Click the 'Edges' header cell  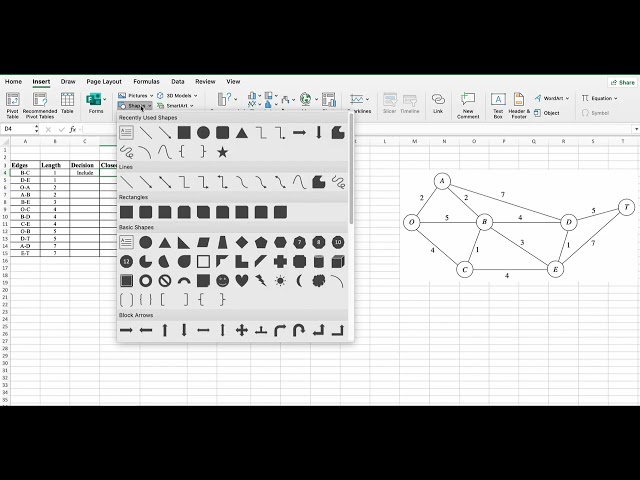(x=25, y=165)
